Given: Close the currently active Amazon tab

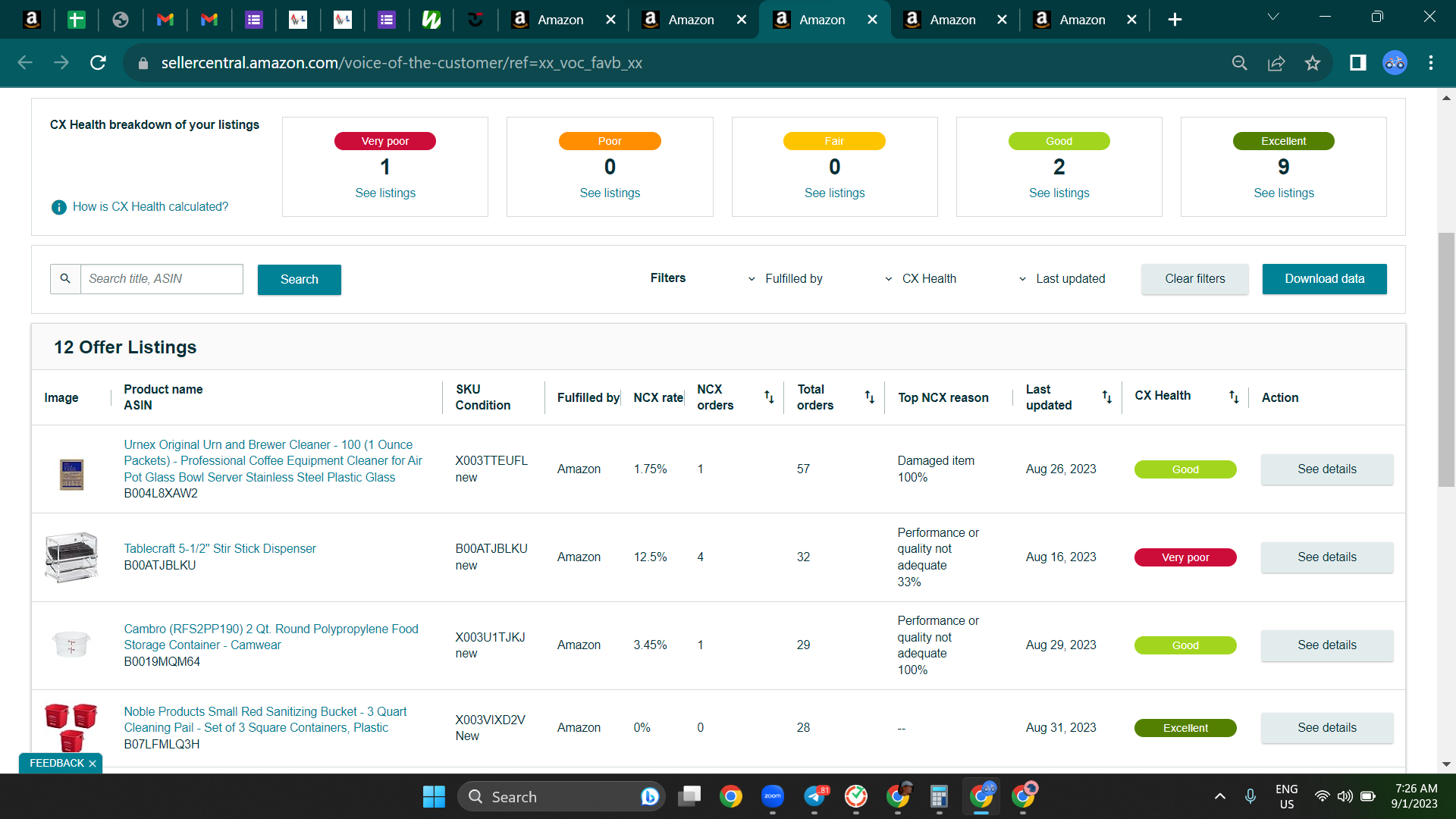Looking at the screenshot, I should [873, 20].
